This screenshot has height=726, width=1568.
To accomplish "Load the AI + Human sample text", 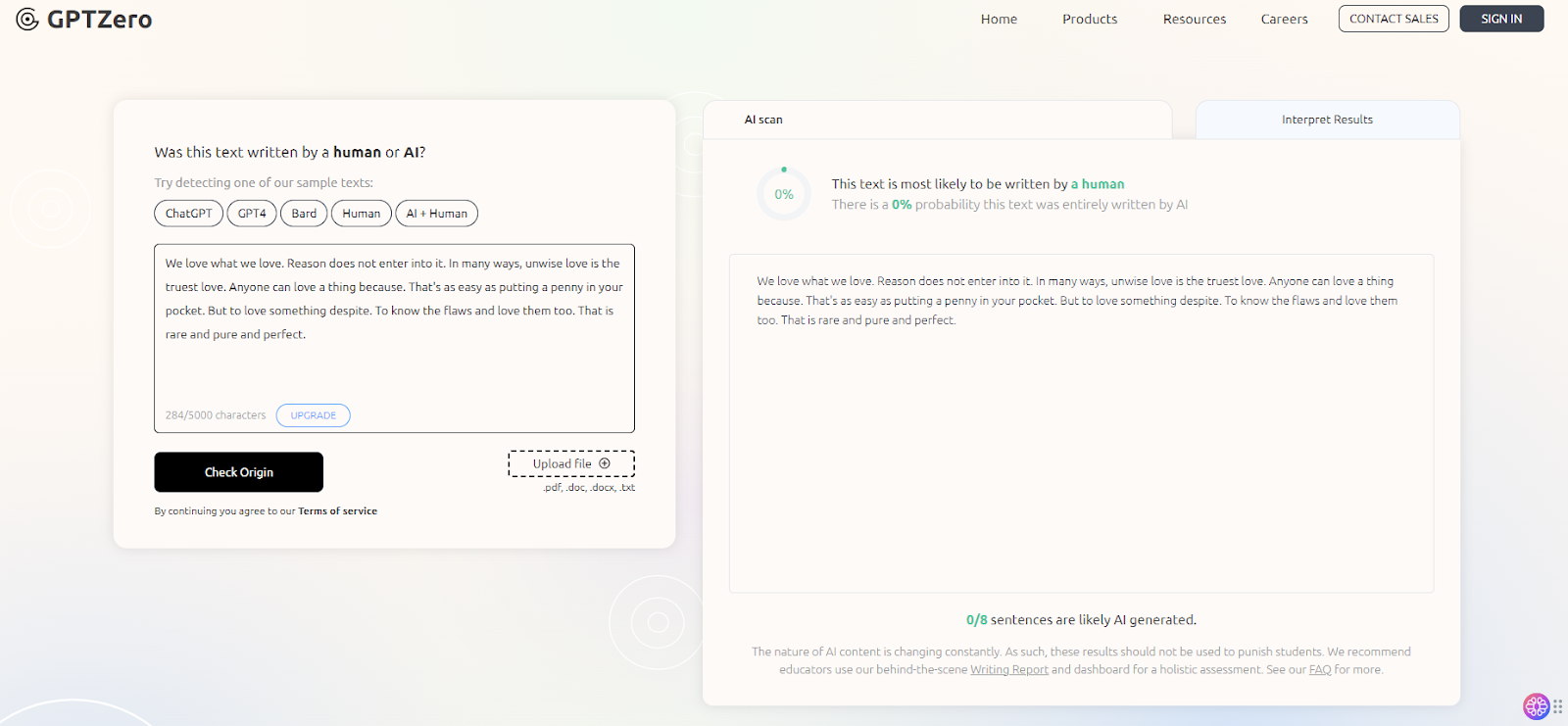I will 437,214.
